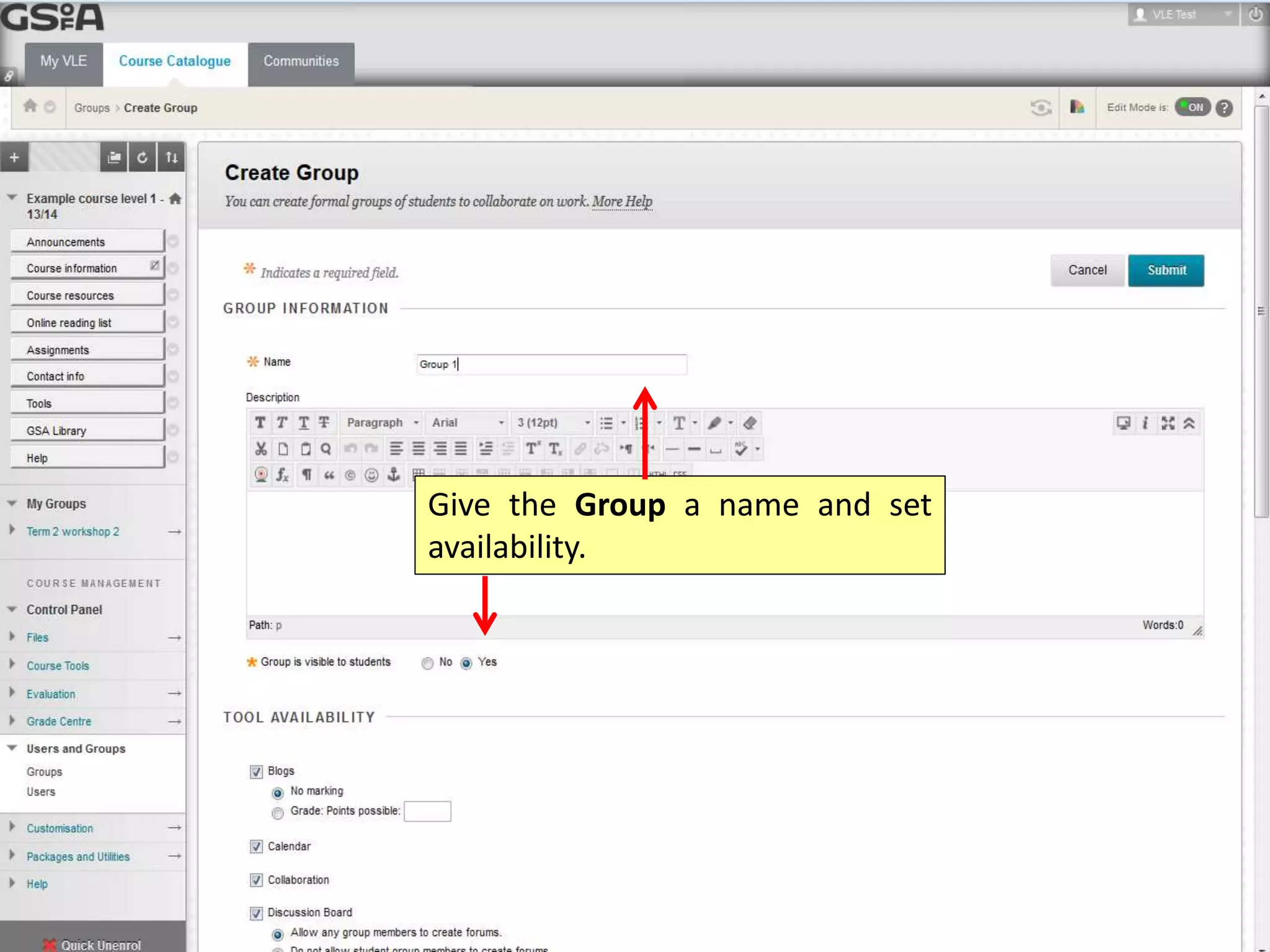Click the student preview eye icon
Viewport: 1270px width, 952px height.
click(x=1041, y=108)
